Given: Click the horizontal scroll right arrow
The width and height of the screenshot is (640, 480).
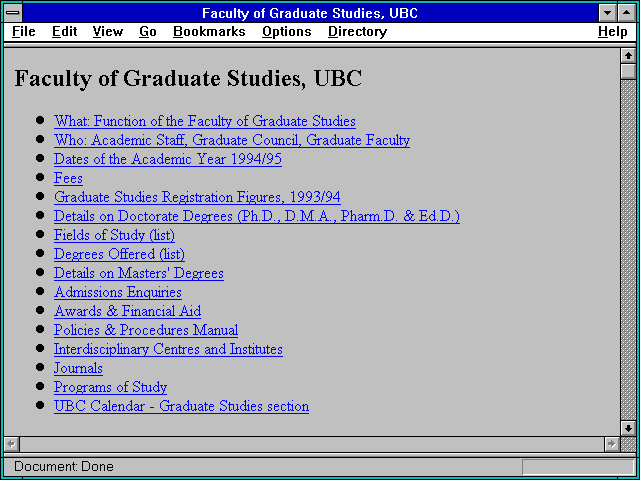Looking at the screenshot, I should click(x=611, y=444).
